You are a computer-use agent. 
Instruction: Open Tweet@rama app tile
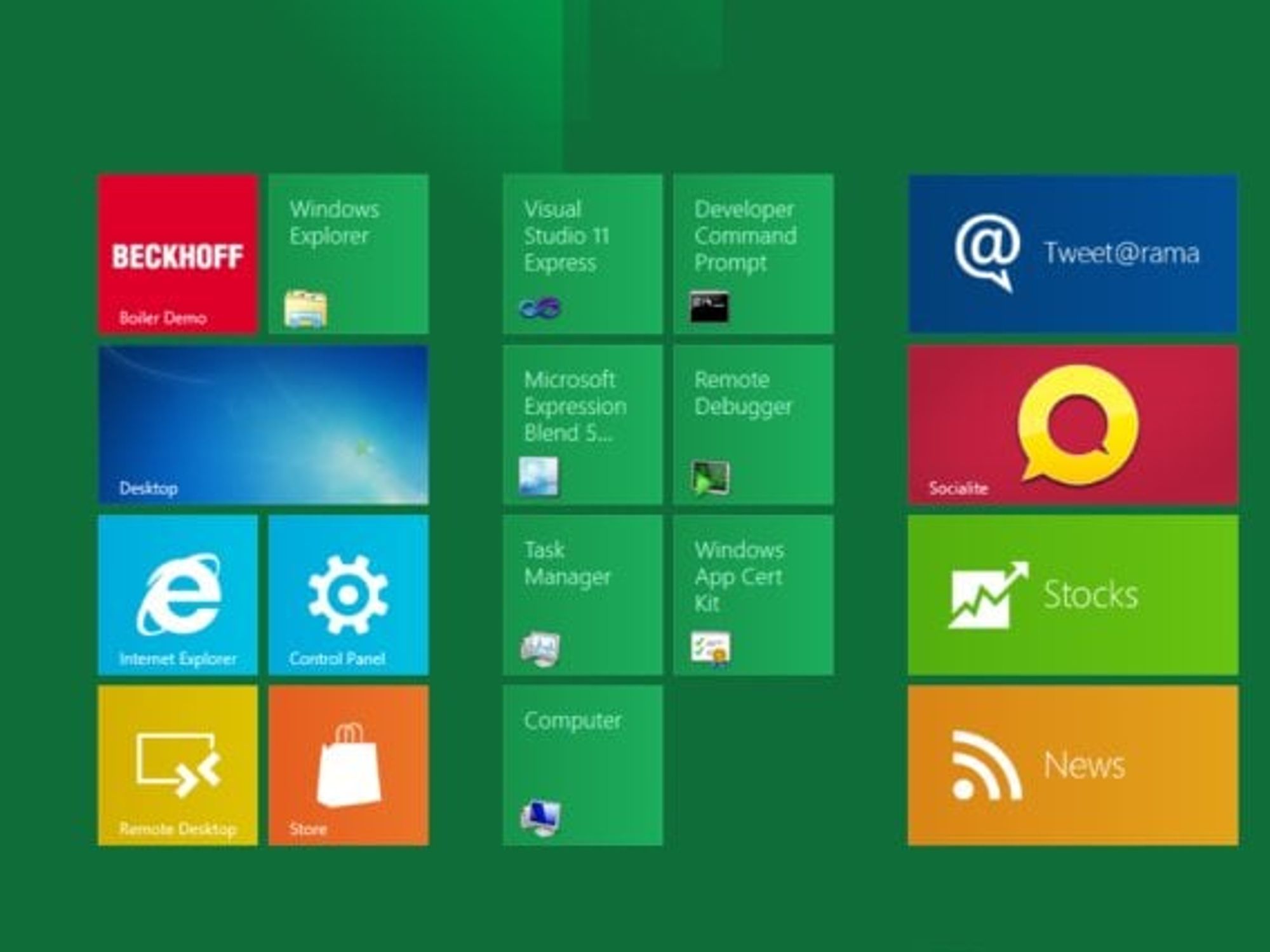point(1073,254)
